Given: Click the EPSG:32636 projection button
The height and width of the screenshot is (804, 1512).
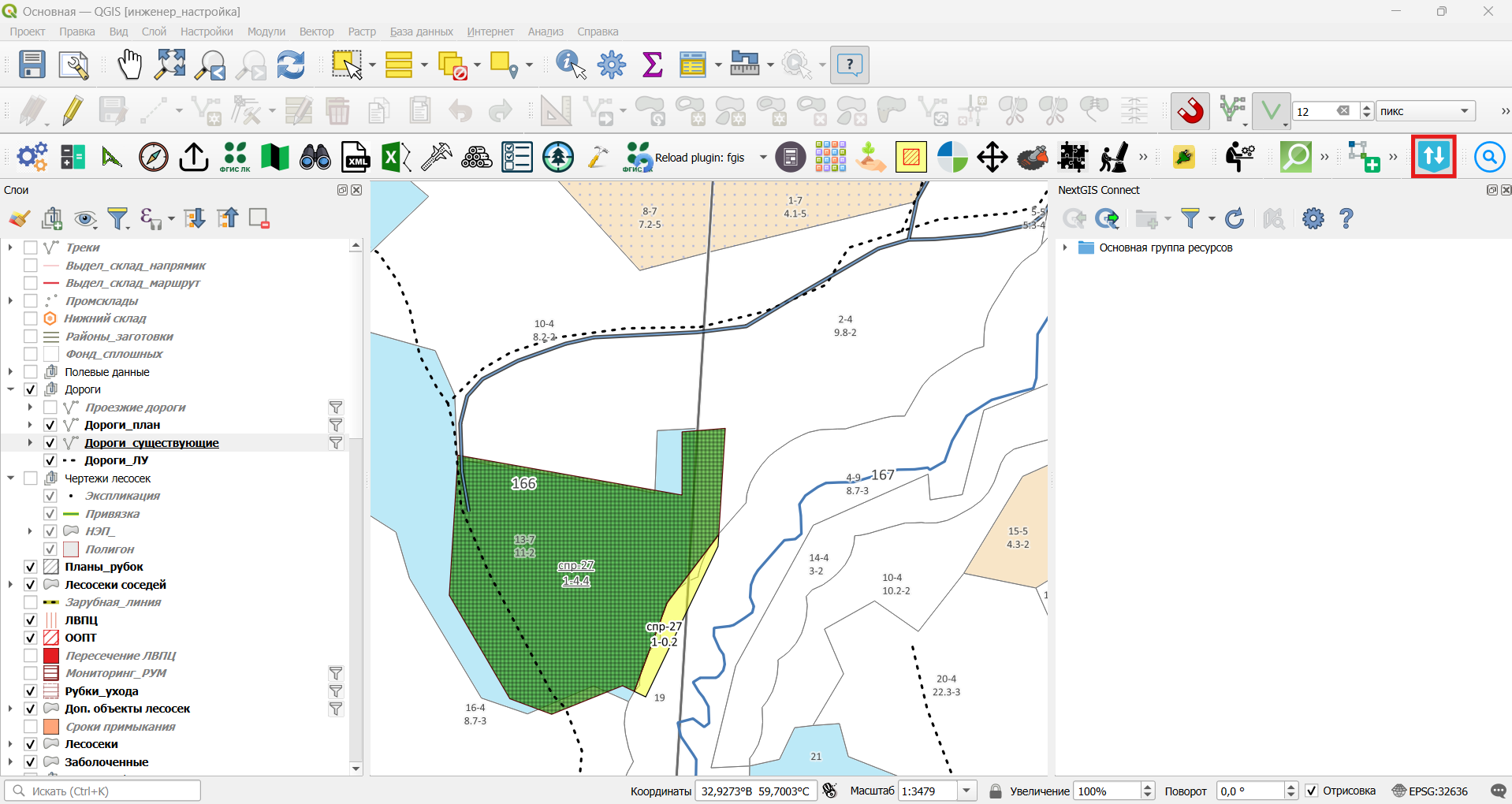Looking at the screenshot, I should point(1431,791).
